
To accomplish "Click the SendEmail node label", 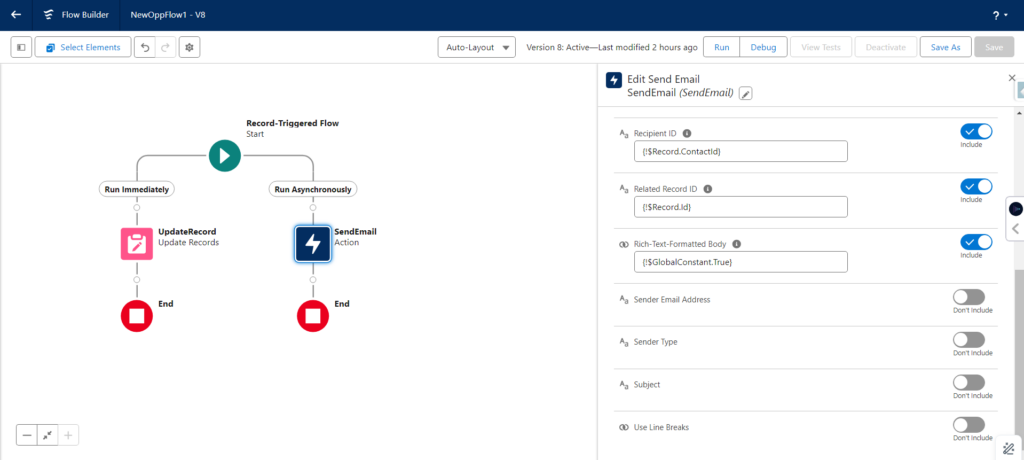I will (355, 231).
